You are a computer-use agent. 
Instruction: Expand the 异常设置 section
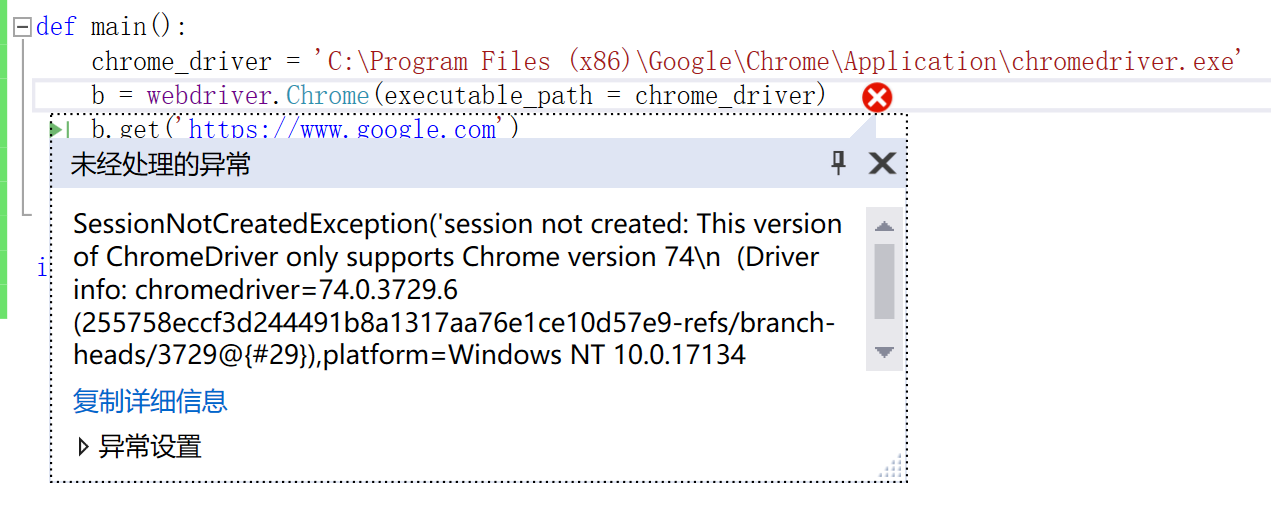point(84,447)
